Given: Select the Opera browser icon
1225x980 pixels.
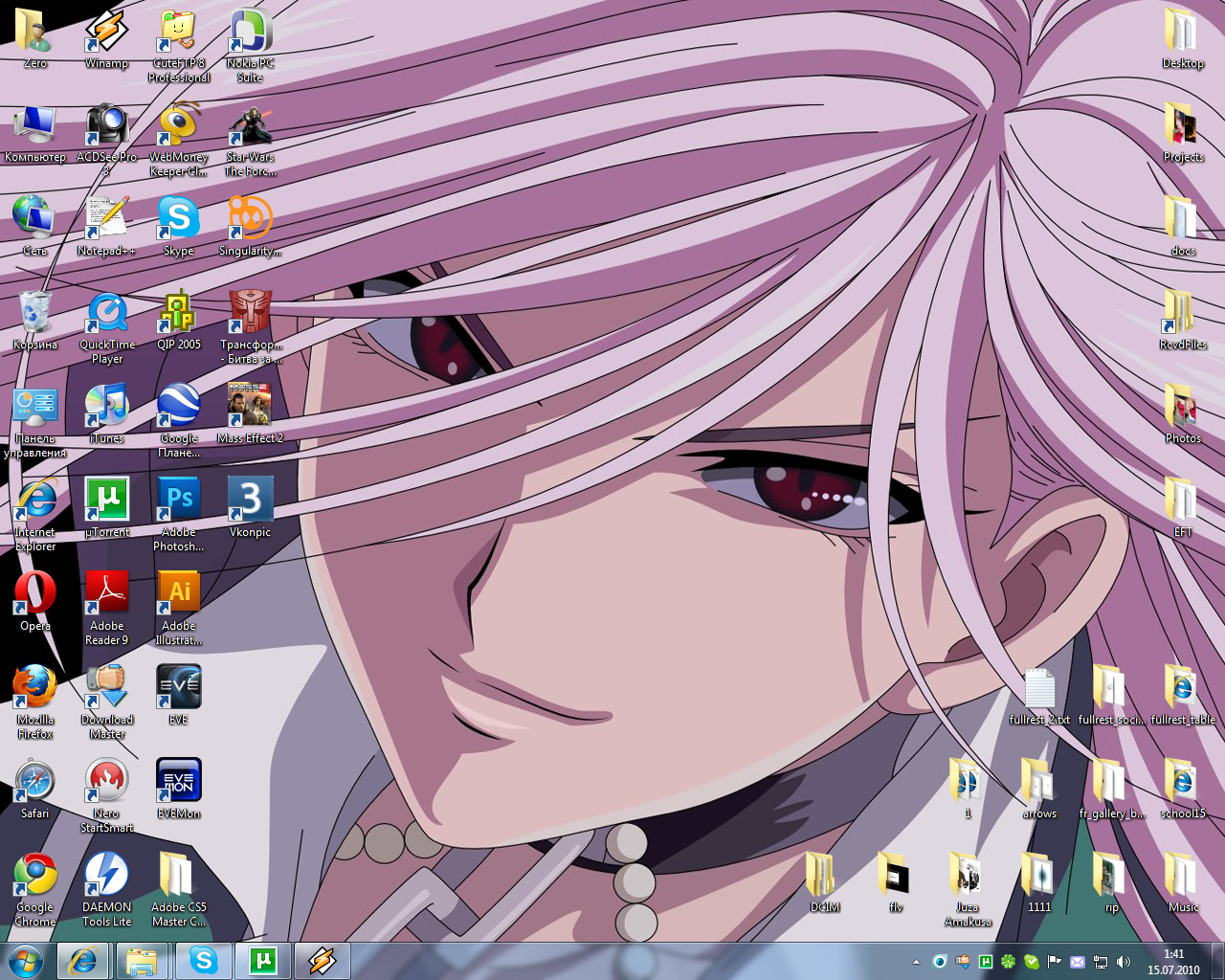Looking at the screenshot, I should 34,601.
